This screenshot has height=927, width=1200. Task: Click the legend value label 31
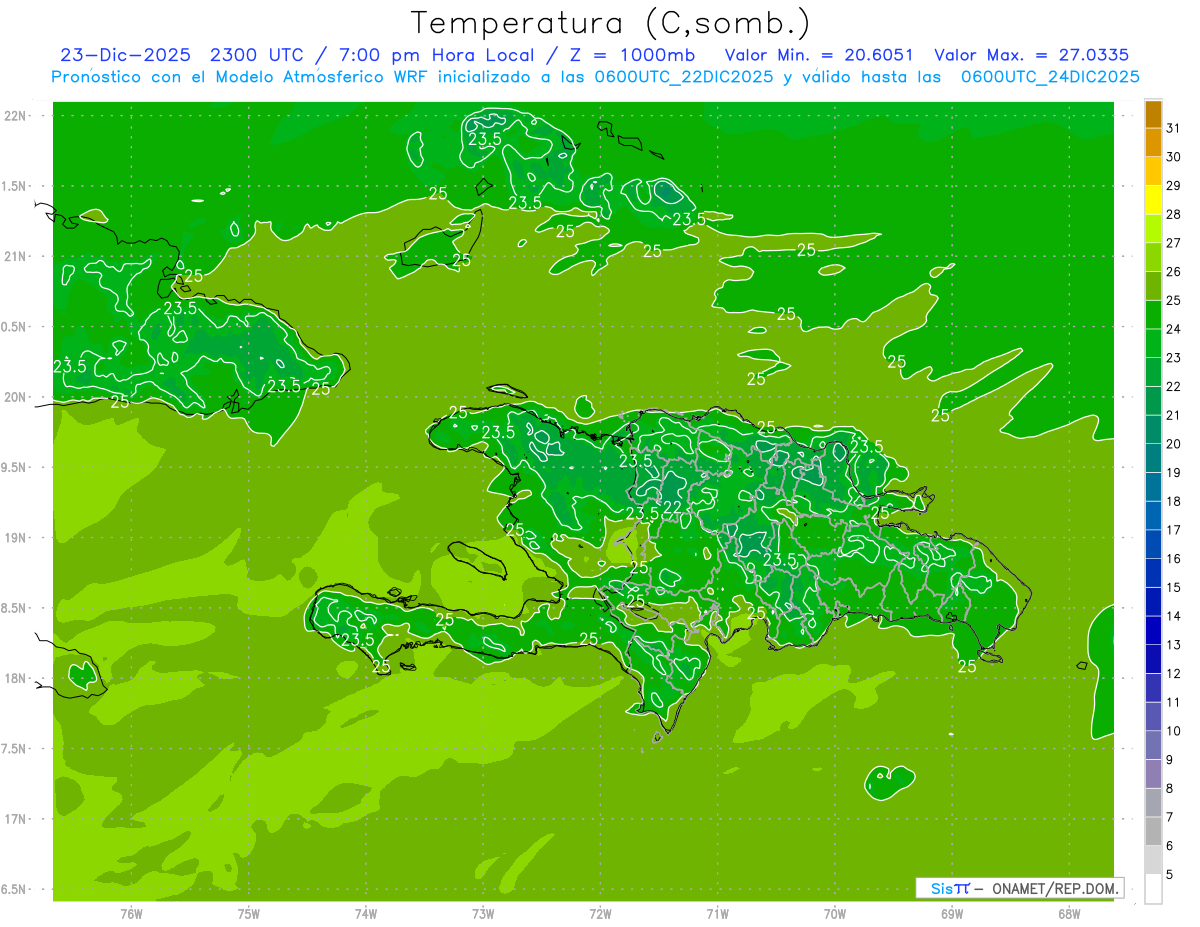(1174, 127)
